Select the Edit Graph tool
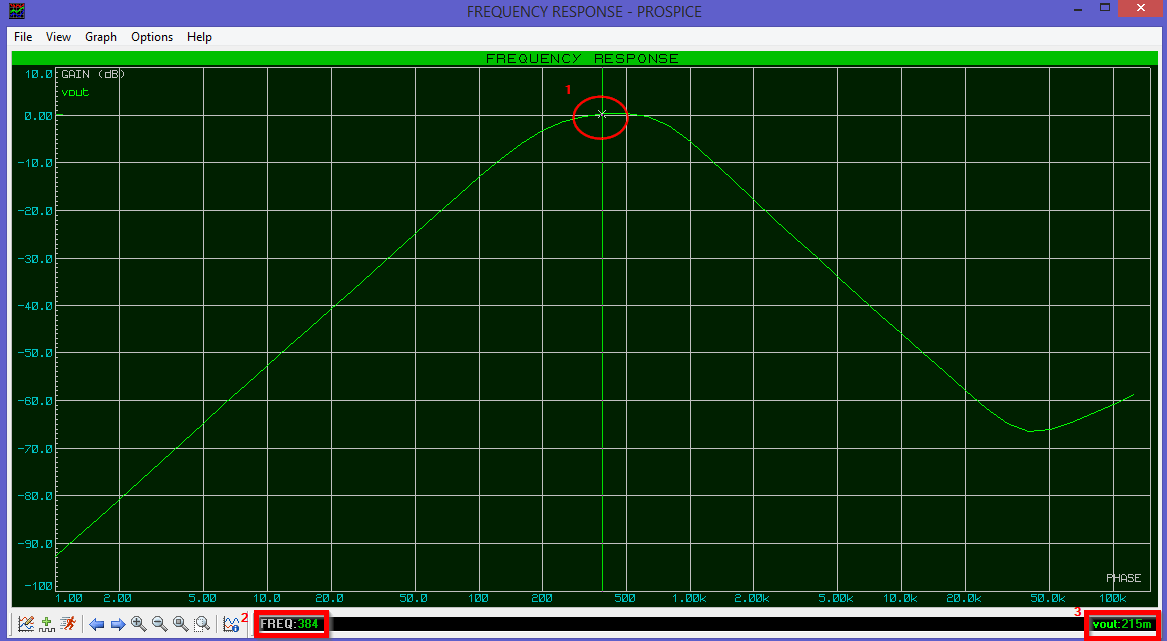 click(x=25, y=624)
